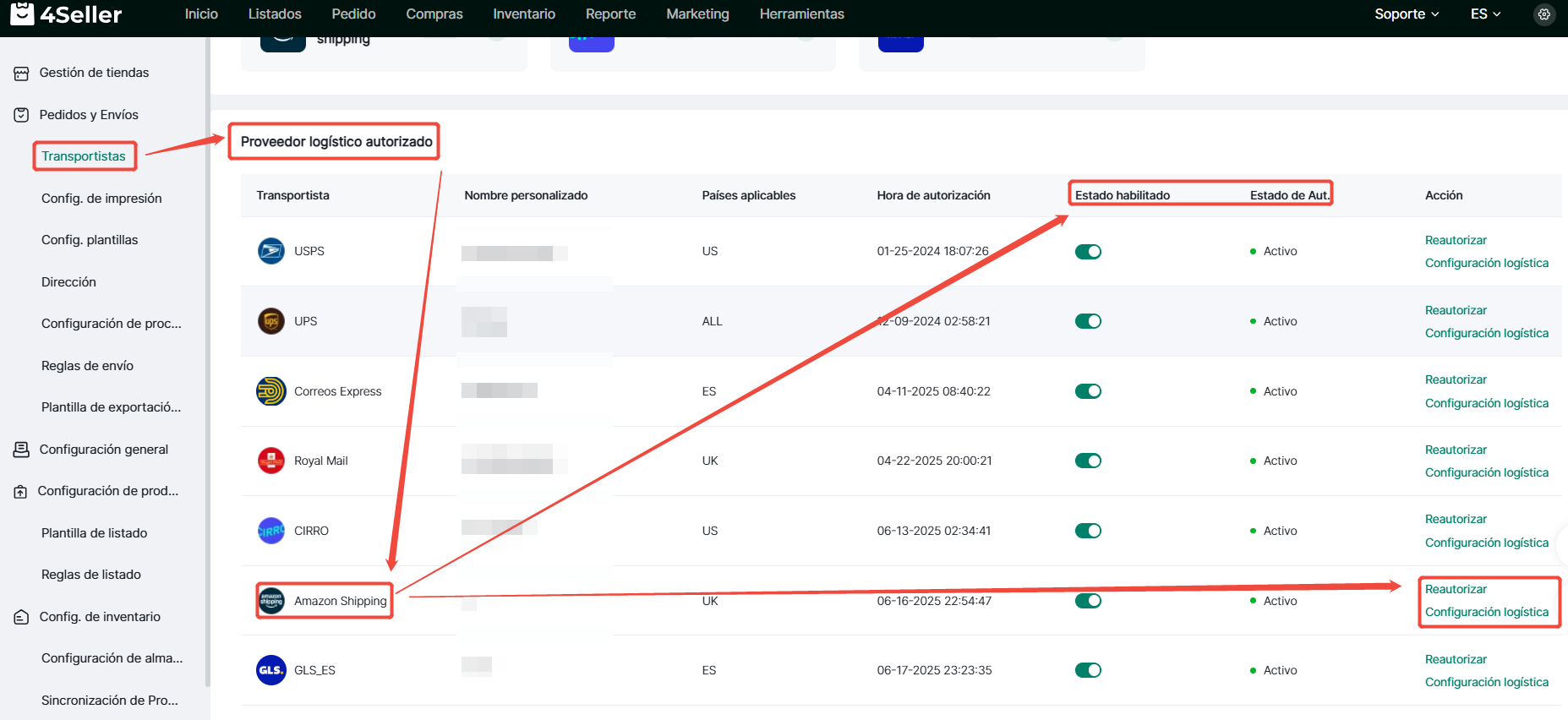Click Reautorizar for Amazon Shipping
The width and height of the screenshot is (1568, 720).
click(1456, 589)
